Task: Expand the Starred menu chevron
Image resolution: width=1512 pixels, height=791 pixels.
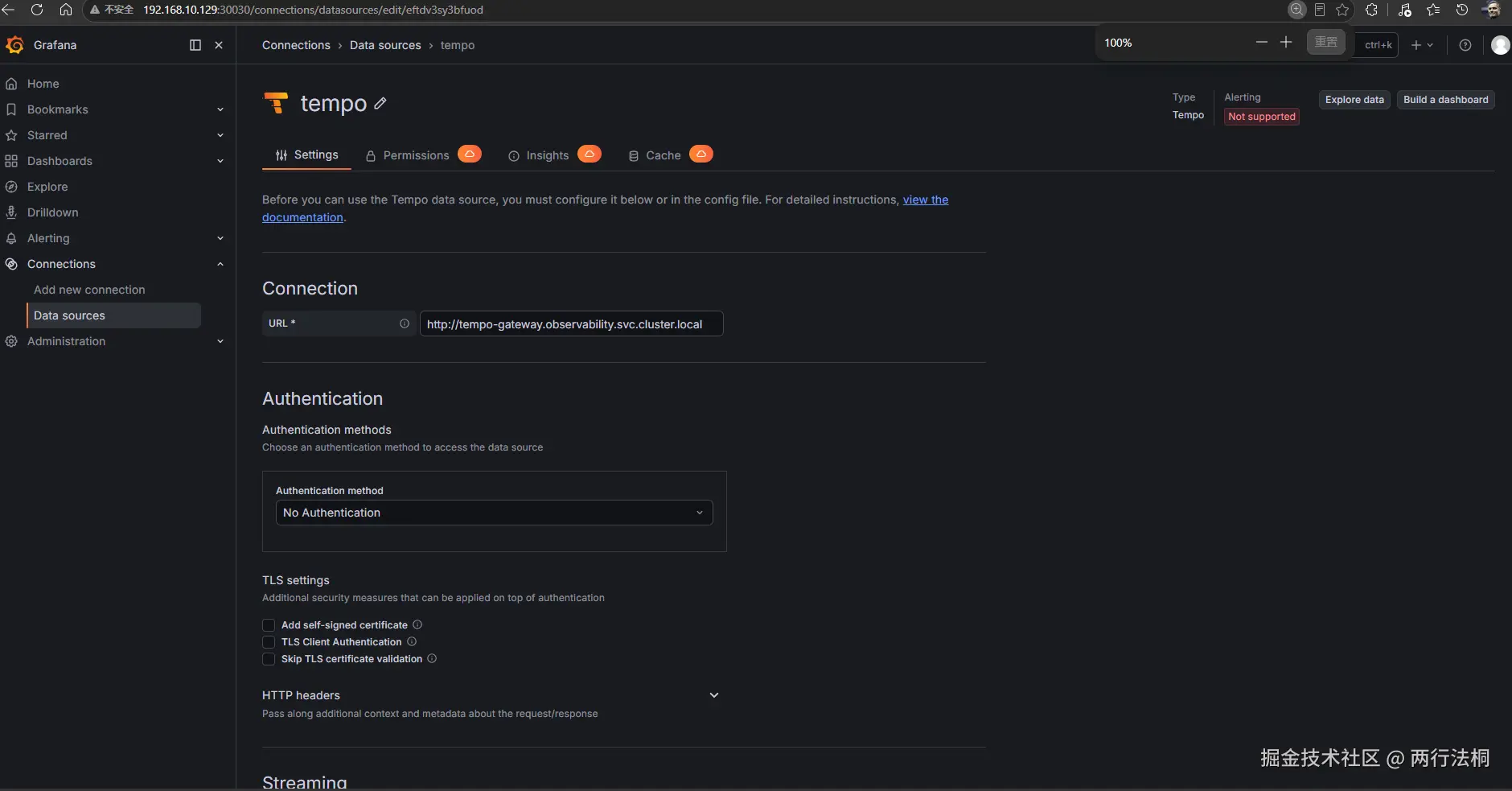Action: coord(220,135)
